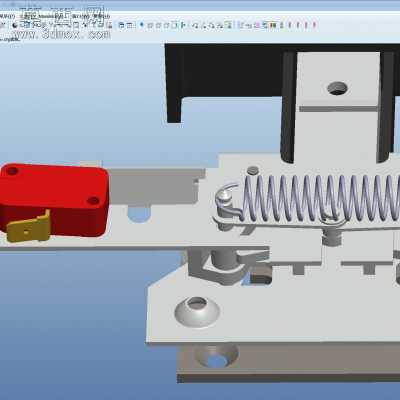The image size is (400, 400).
Task: Toggle the last of four box-shaped display icons
Action: click(174, 25)
